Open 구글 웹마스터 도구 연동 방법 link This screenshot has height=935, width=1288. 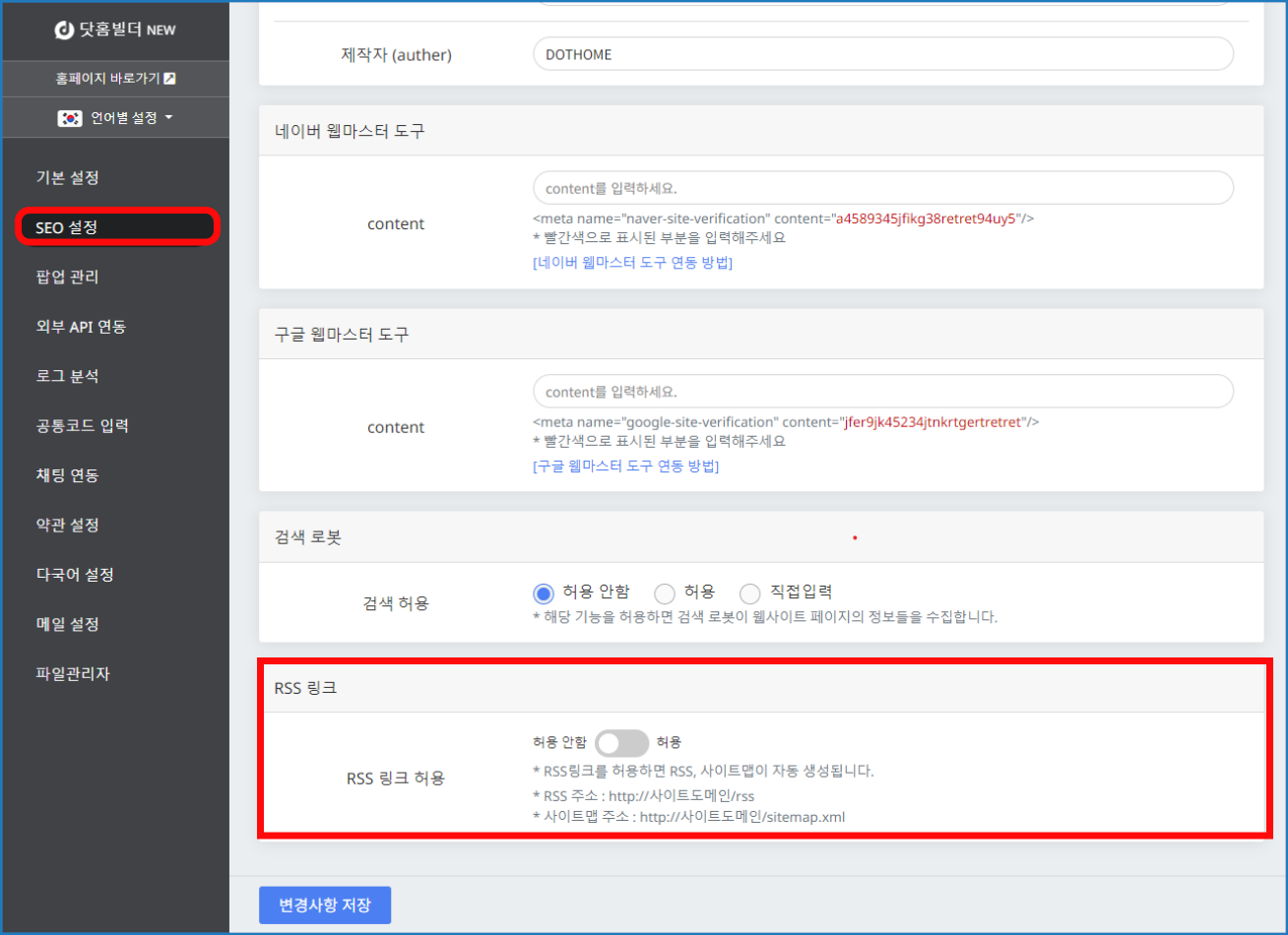pyautogui.click(x=625, y=466)
